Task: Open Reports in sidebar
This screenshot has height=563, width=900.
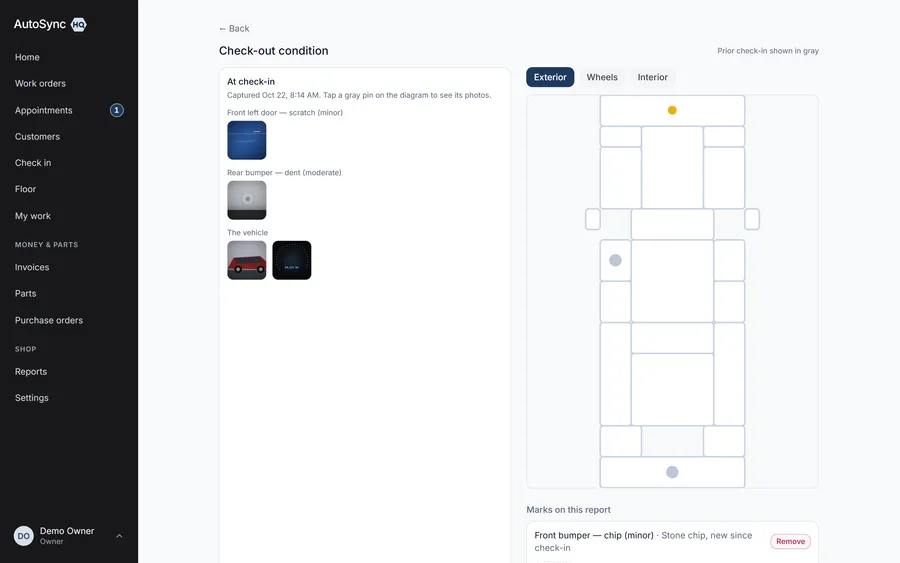Action: pyautogui.click(x=31, y=372)
